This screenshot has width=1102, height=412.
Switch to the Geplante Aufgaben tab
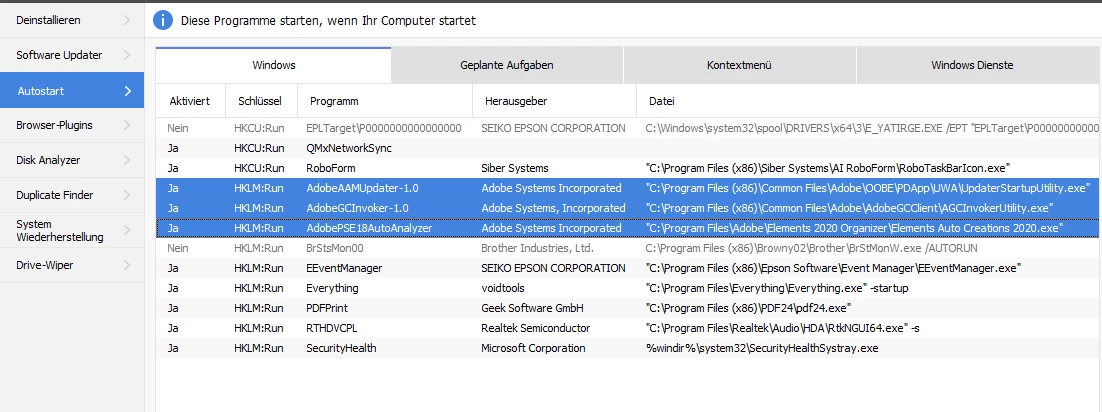point(507,65)
